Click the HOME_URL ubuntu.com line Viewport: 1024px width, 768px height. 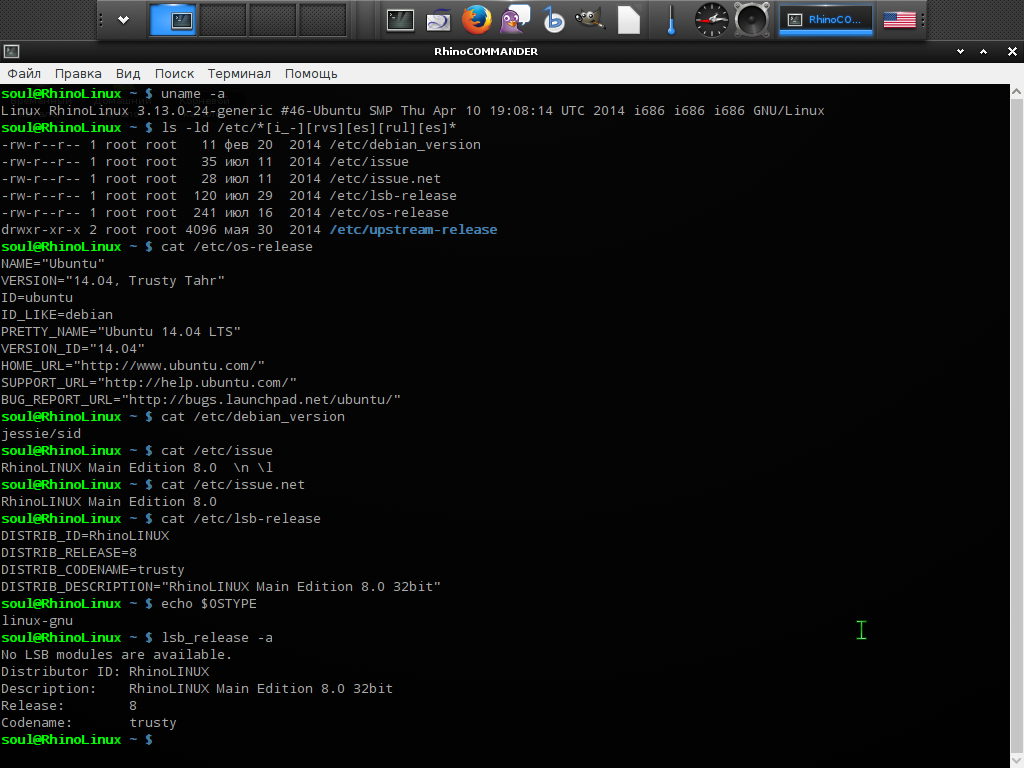(x=133, y=365)
